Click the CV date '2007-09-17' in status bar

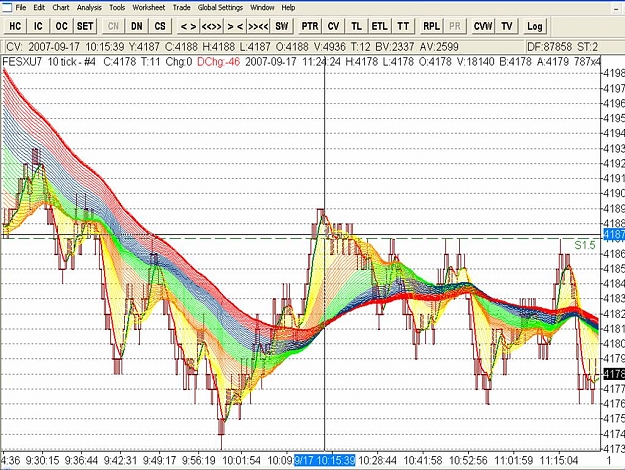(54, 47)
